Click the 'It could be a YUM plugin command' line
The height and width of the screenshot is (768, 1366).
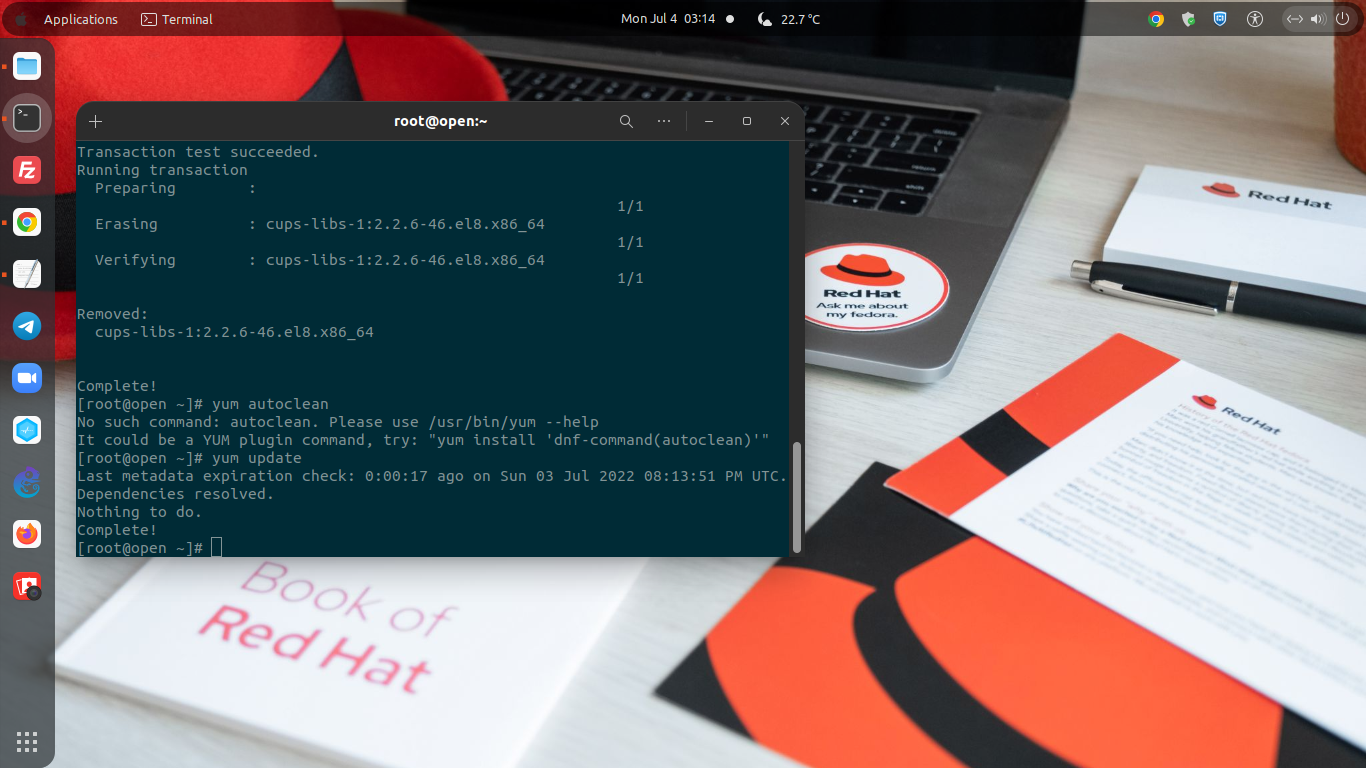coord(423,440)
